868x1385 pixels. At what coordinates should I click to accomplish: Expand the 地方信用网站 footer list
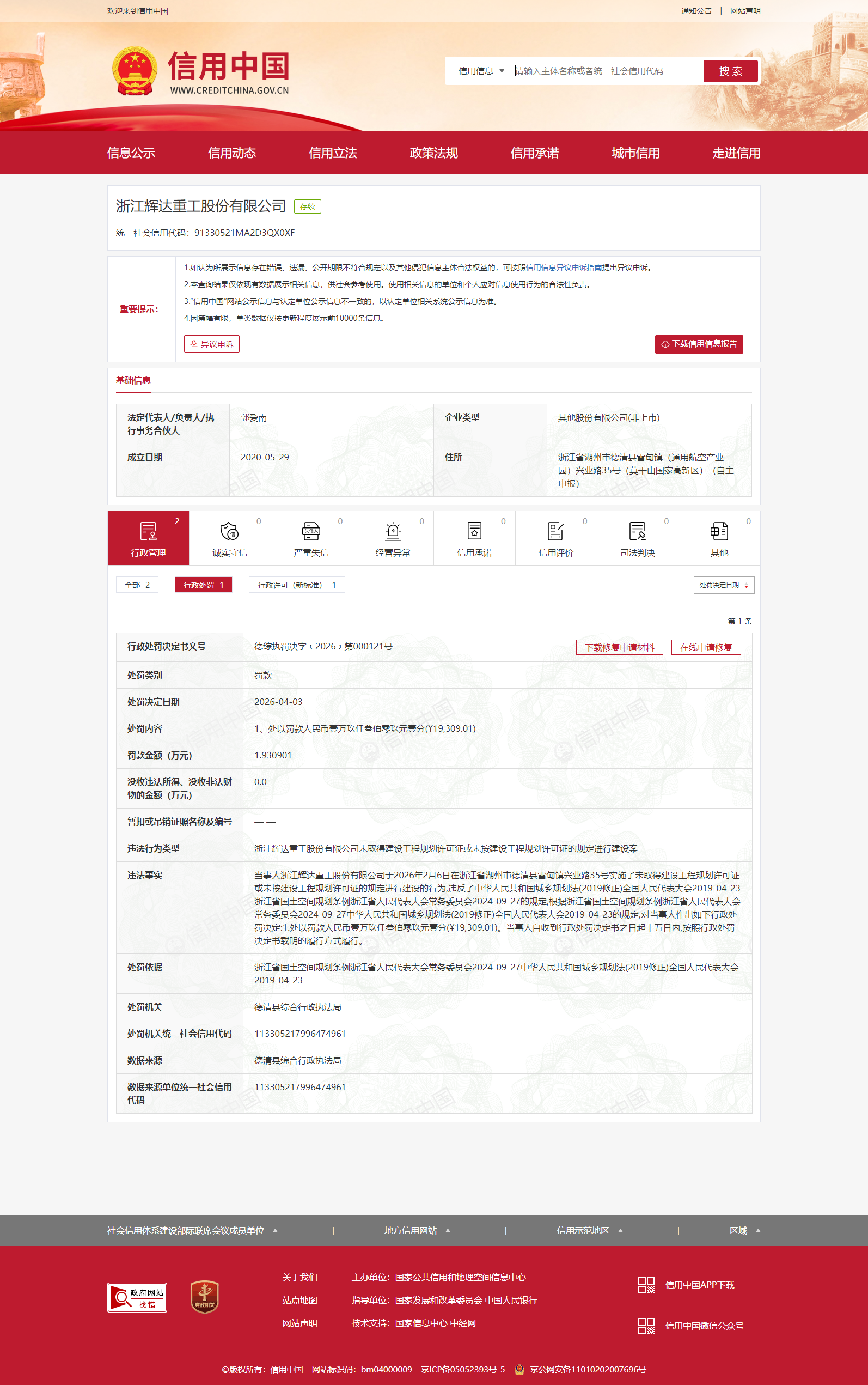[417, 1230]
